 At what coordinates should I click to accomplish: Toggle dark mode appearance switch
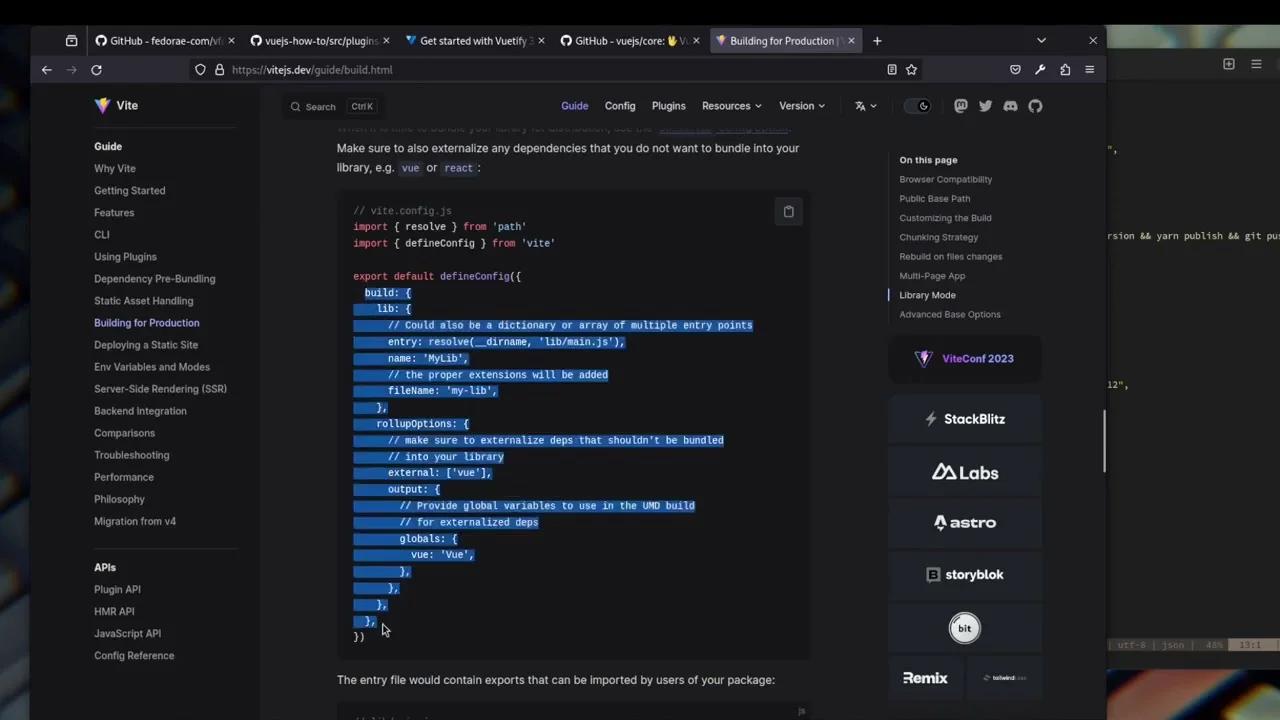pos(918,105)
